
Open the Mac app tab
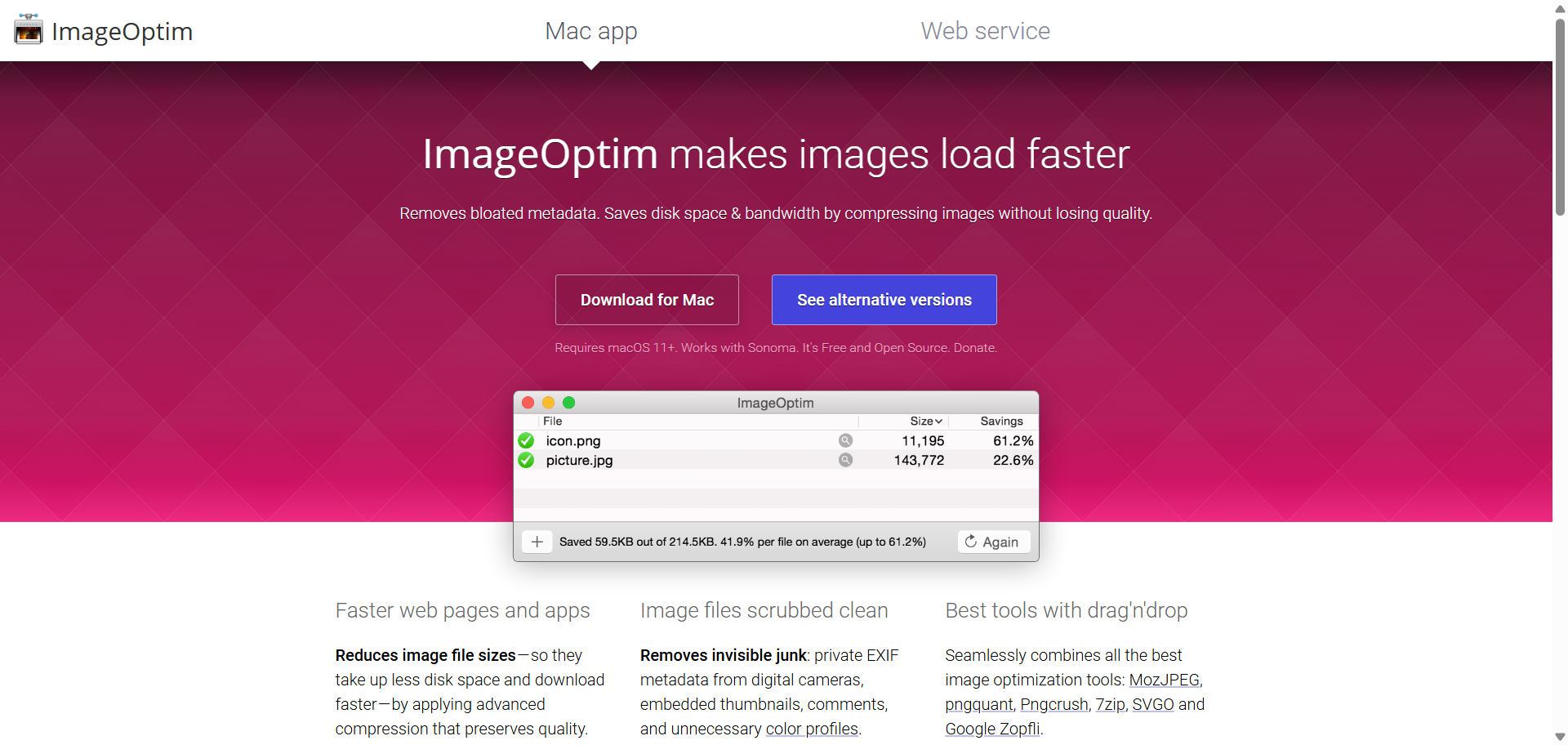click(591, 31)
